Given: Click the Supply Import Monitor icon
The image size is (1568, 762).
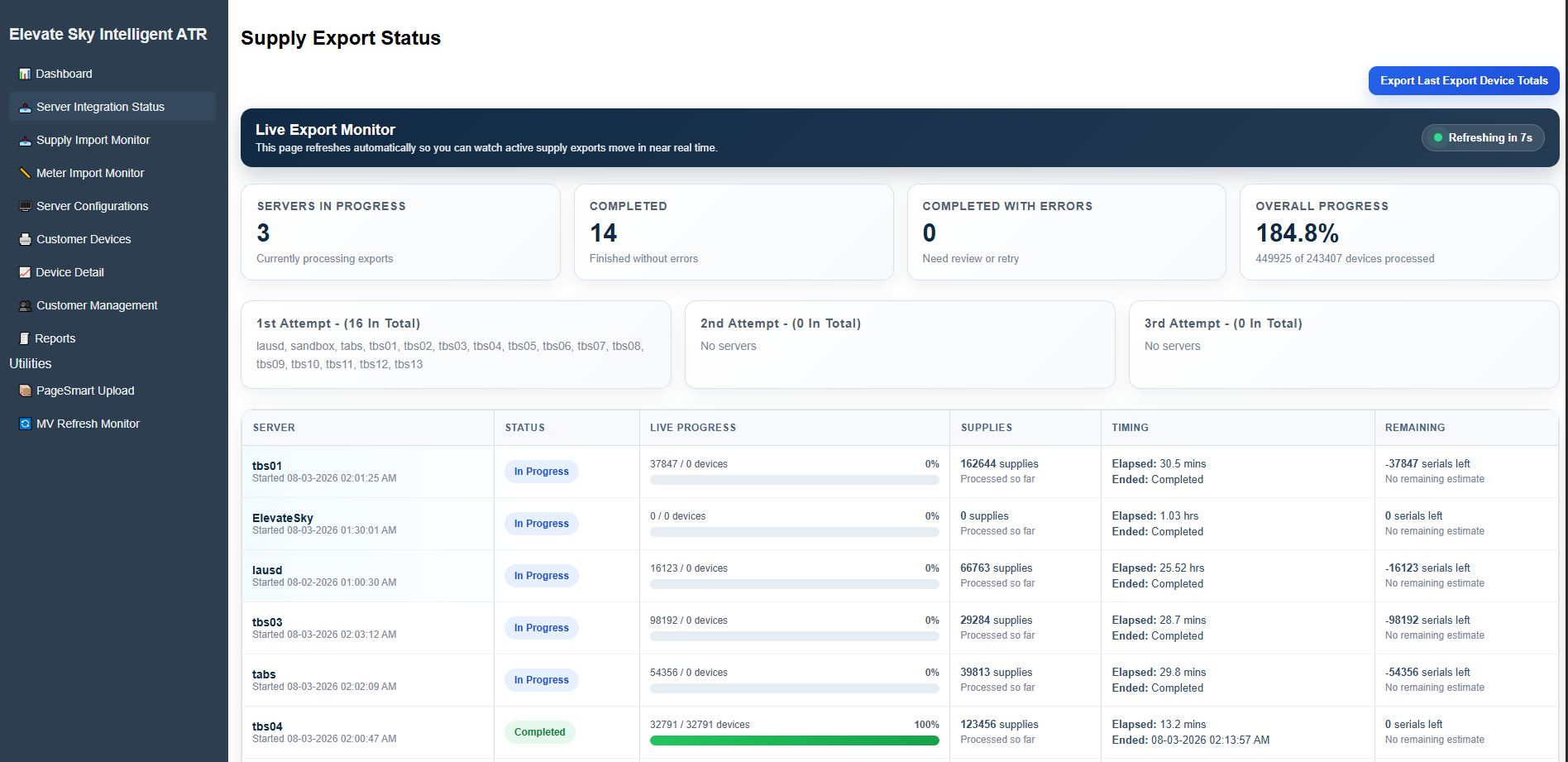Looking at the screenshot, I should (x=25, y=140).
